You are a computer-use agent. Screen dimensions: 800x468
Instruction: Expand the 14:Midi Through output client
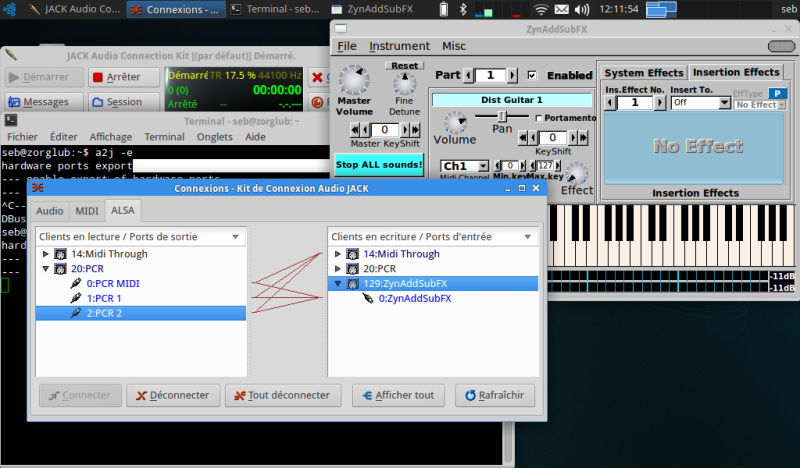click(45, 254)
